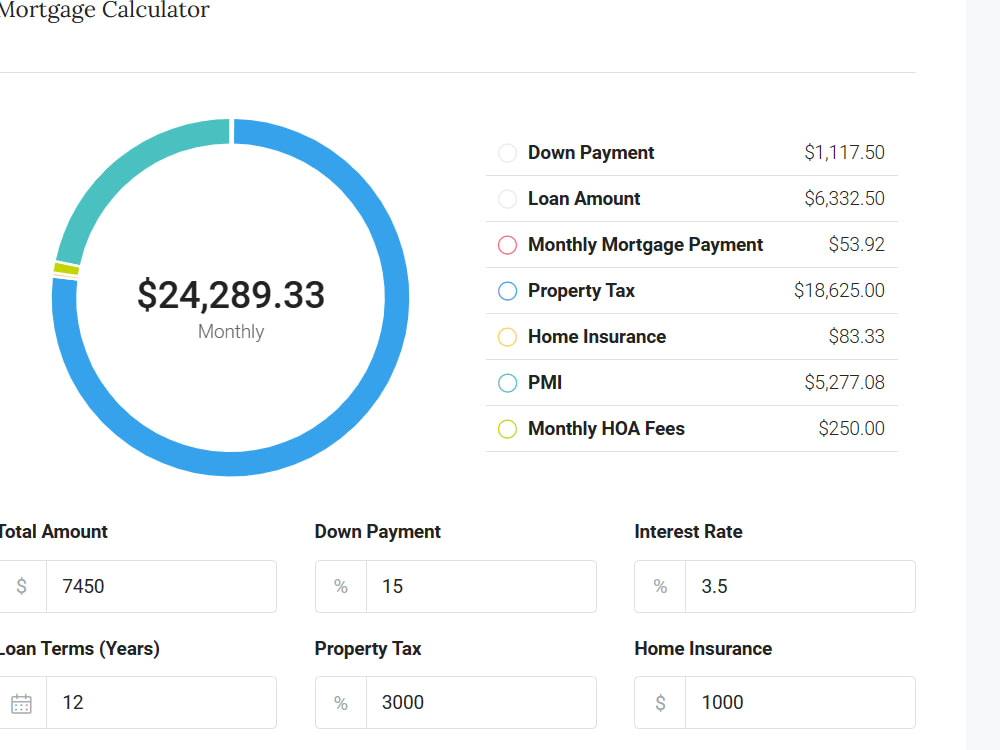This screenshot has width=1000, height=750.
Task: Click the percent icon beside Property Tax field
Action: click(x=341, y=703)
